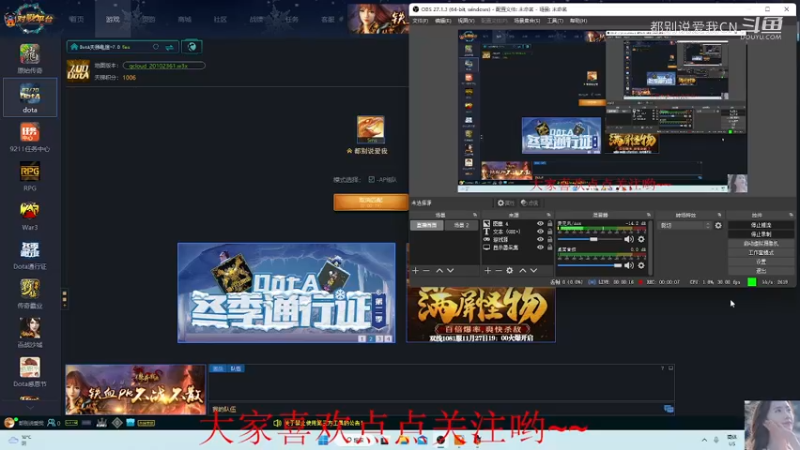The width and height of the screenshot is (800, 450).
Task: Collapse the left sidebar with the dotted handle
Action: click(x=64, y=299)
